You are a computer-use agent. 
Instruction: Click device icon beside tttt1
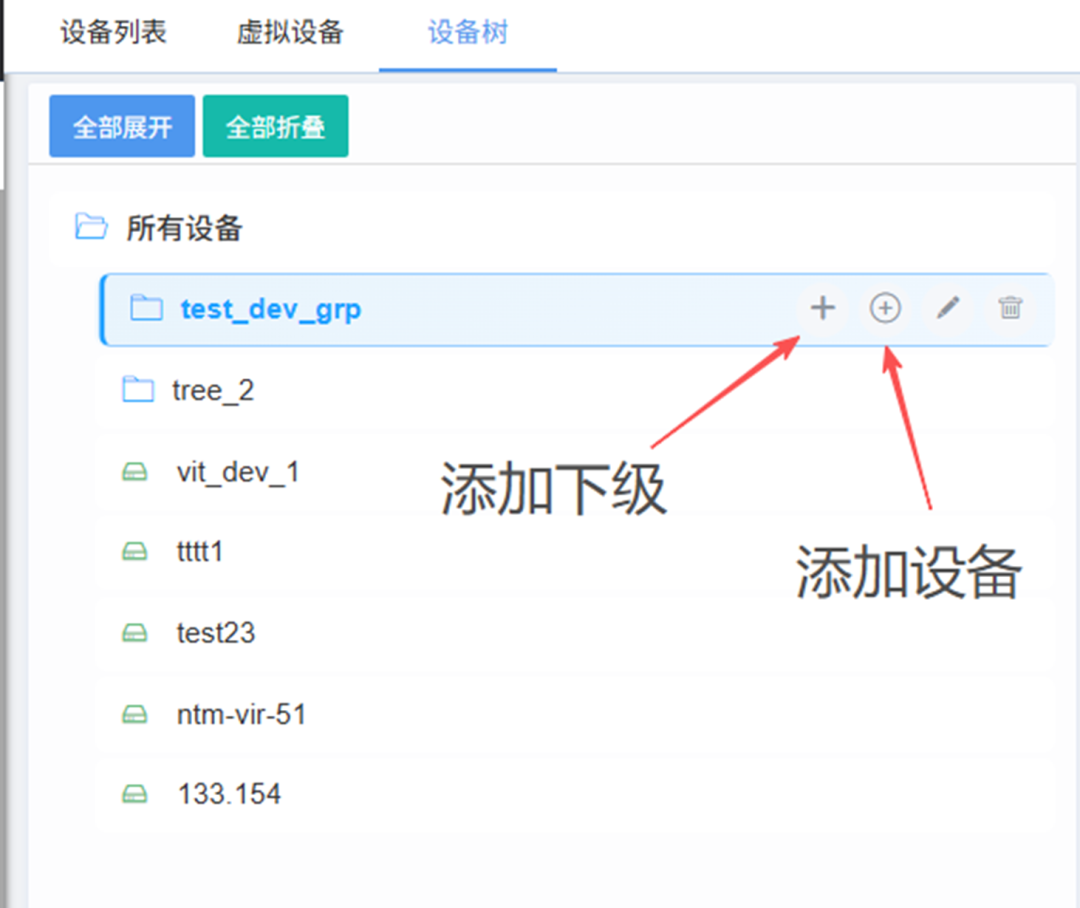(134, 552)
